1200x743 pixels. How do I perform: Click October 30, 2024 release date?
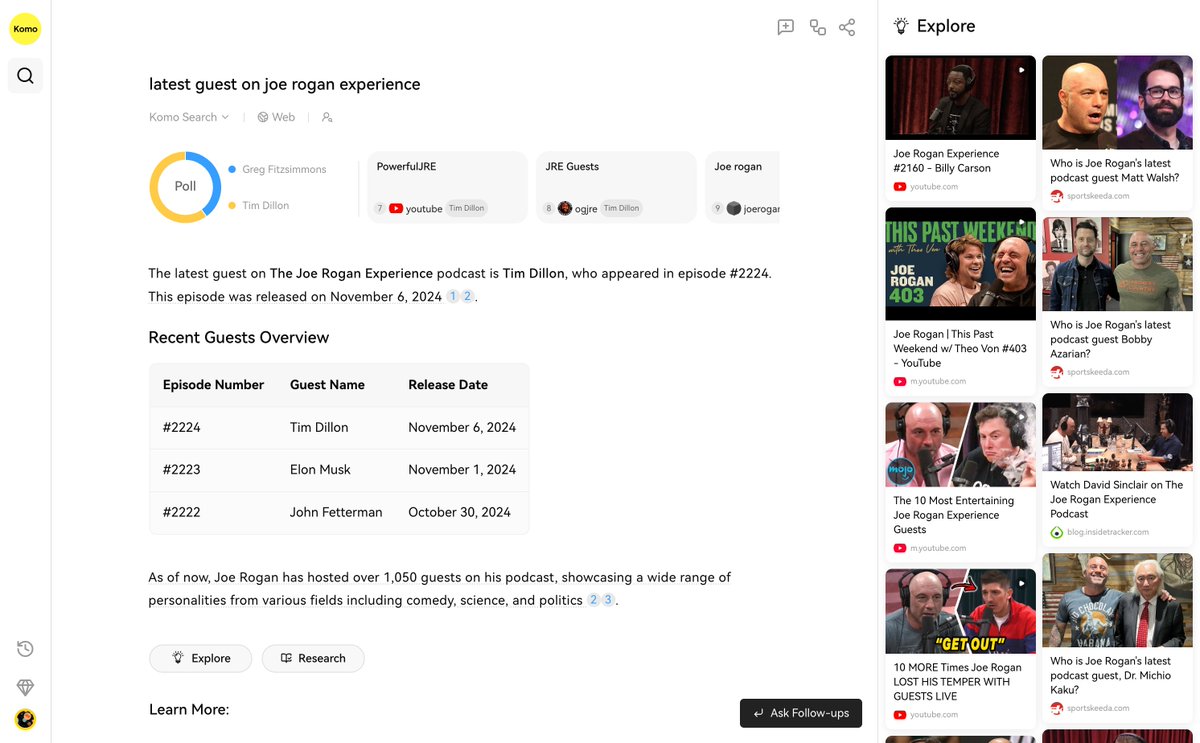pos(459,512)
